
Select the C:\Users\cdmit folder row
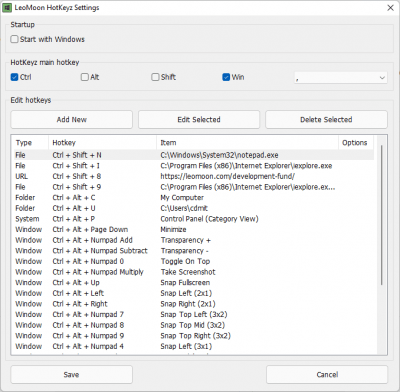pos(193,208)
